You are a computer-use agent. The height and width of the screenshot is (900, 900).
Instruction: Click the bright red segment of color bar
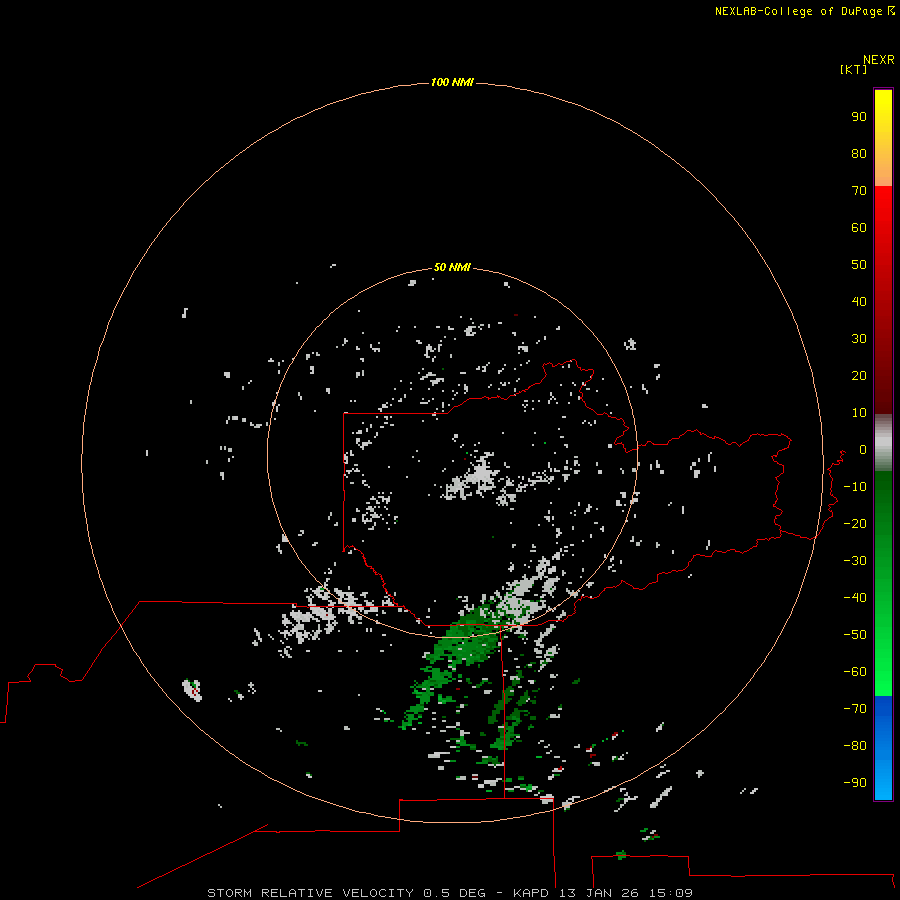point(883,299)
